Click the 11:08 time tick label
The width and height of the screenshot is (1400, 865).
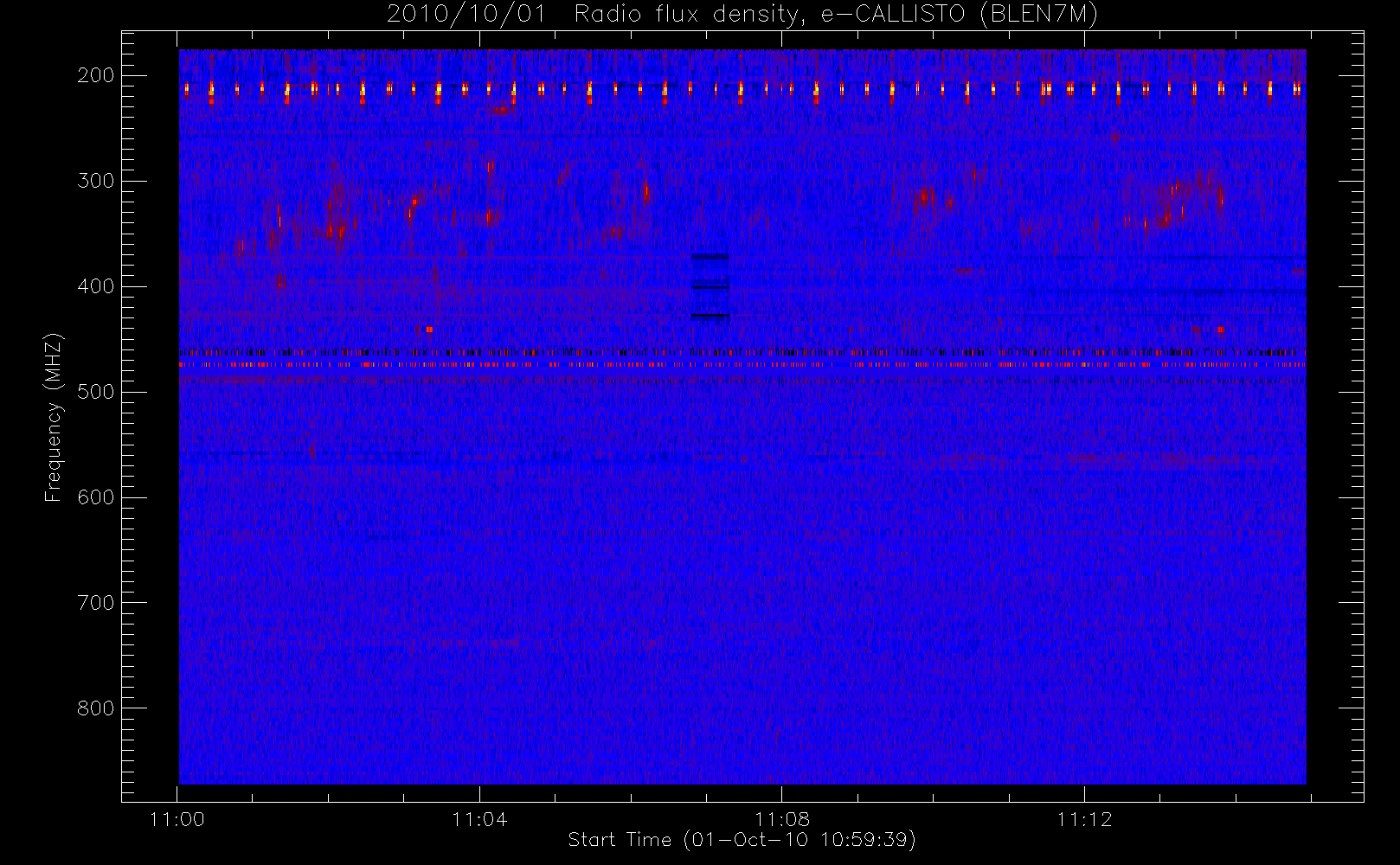tap(782, 819)
